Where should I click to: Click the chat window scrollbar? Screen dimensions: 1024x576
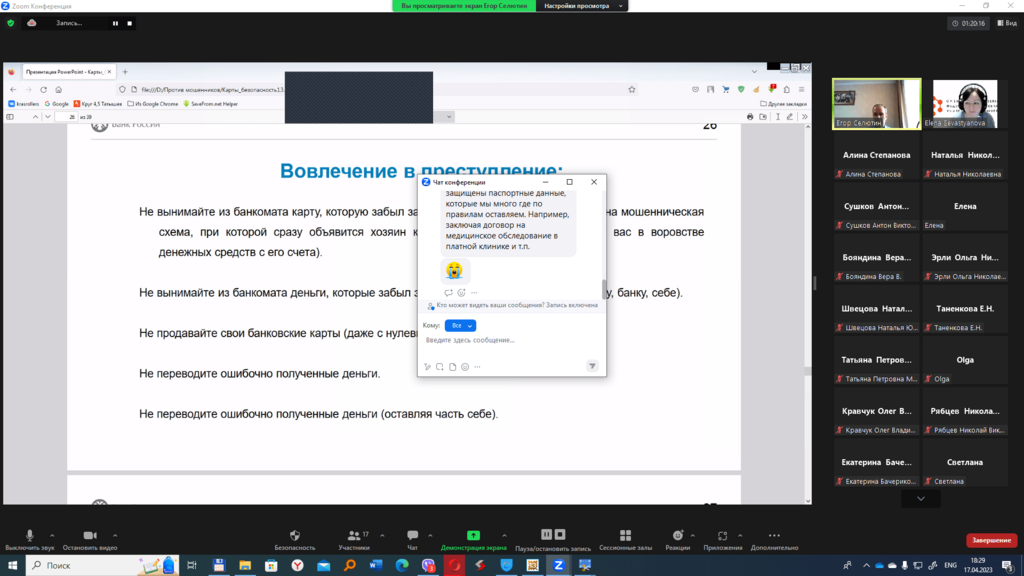pos(604,288)
